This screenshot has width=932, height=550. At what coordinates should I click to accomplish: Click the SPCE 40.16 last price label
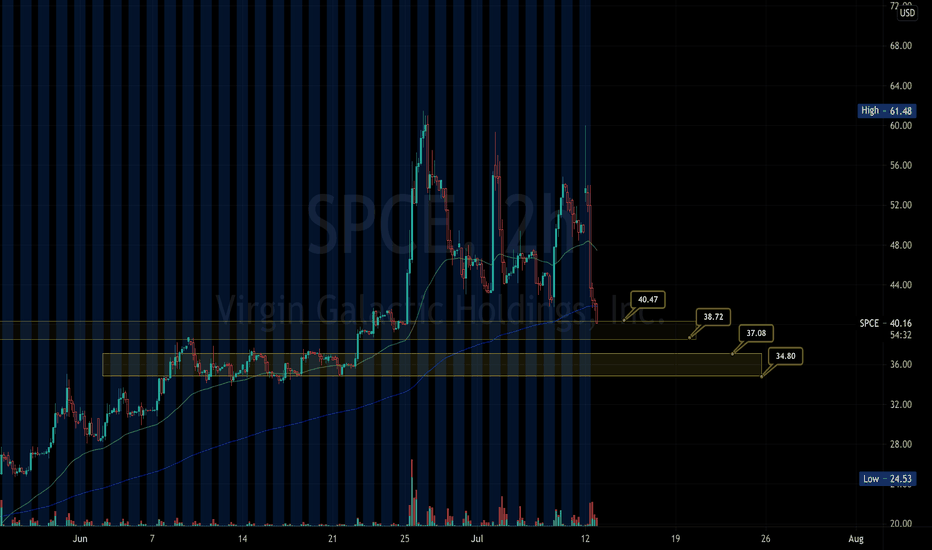pyautogui.click(x=886, y=323)
